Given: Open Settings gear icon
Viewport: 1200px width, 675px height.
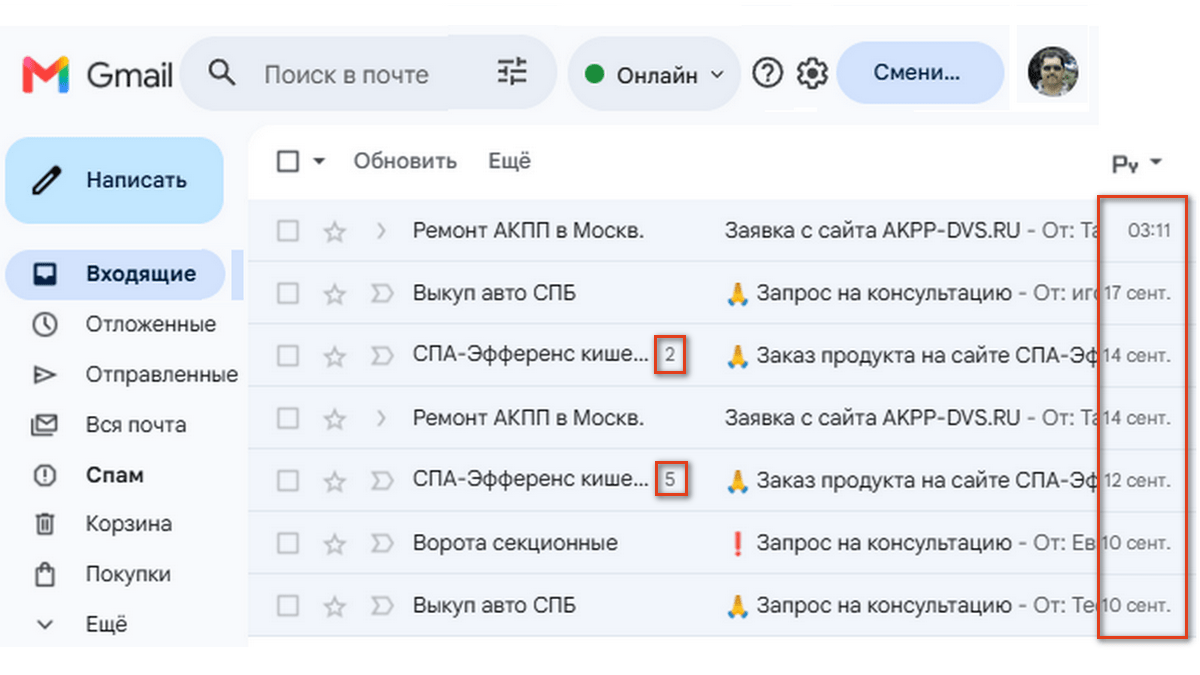Looking at the screenshot, I should click(813, 73).
